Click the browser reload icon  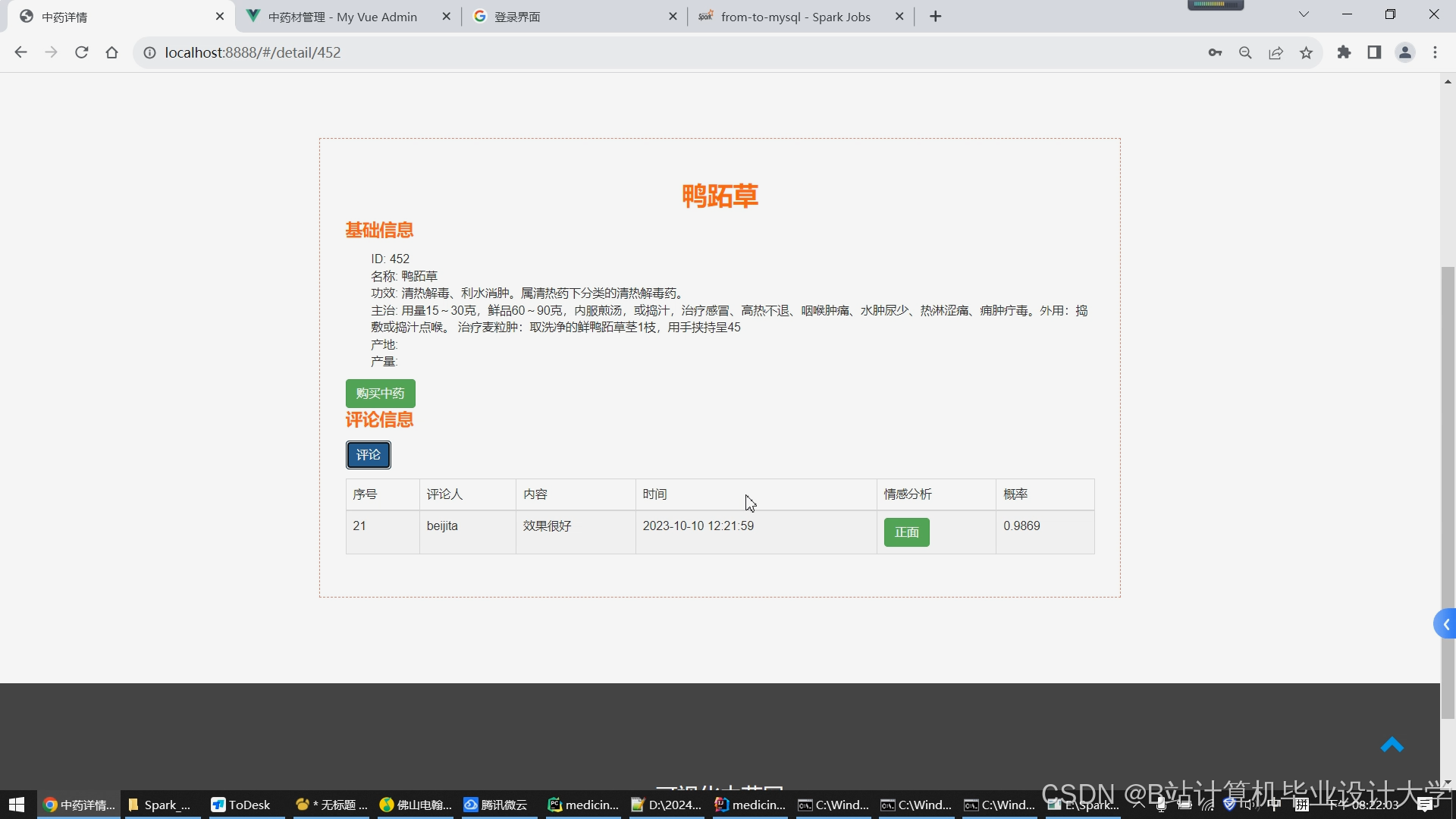82,52
